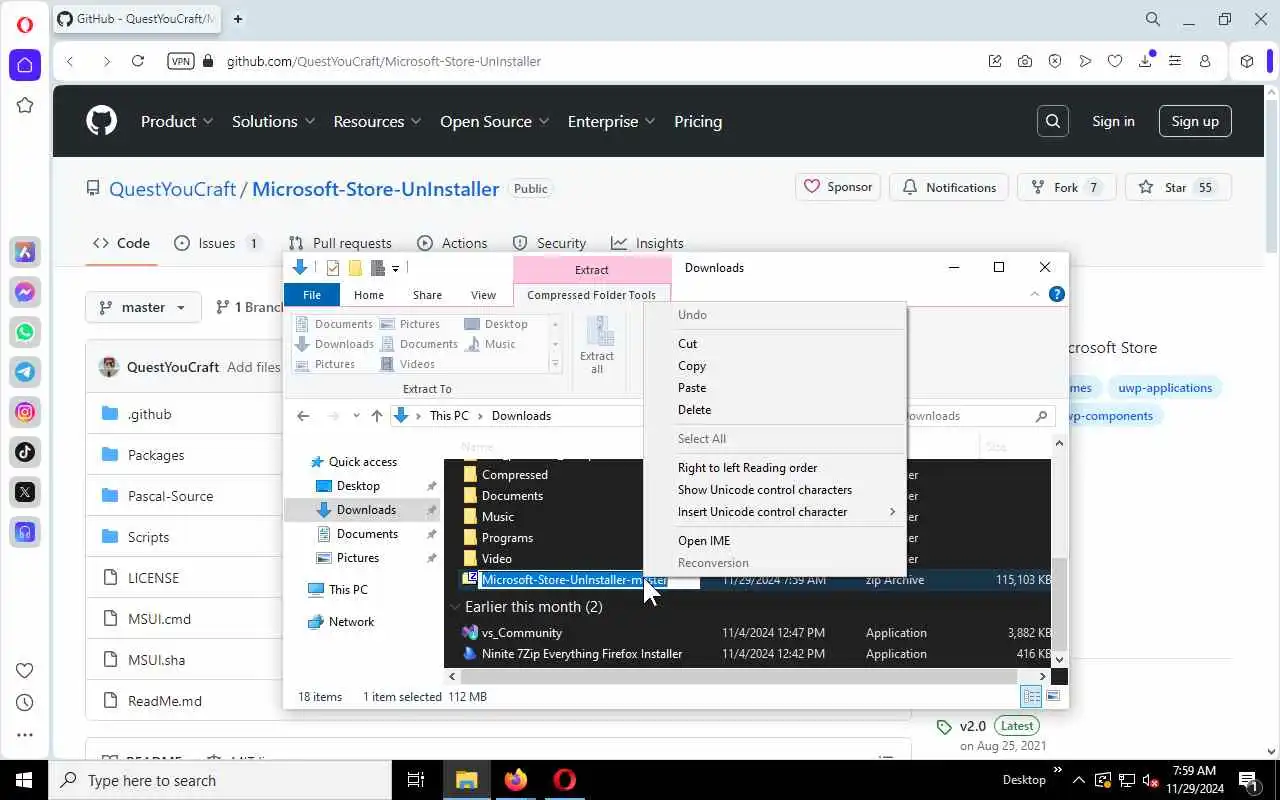Expand the Enterprise menu

coord(611,121)
